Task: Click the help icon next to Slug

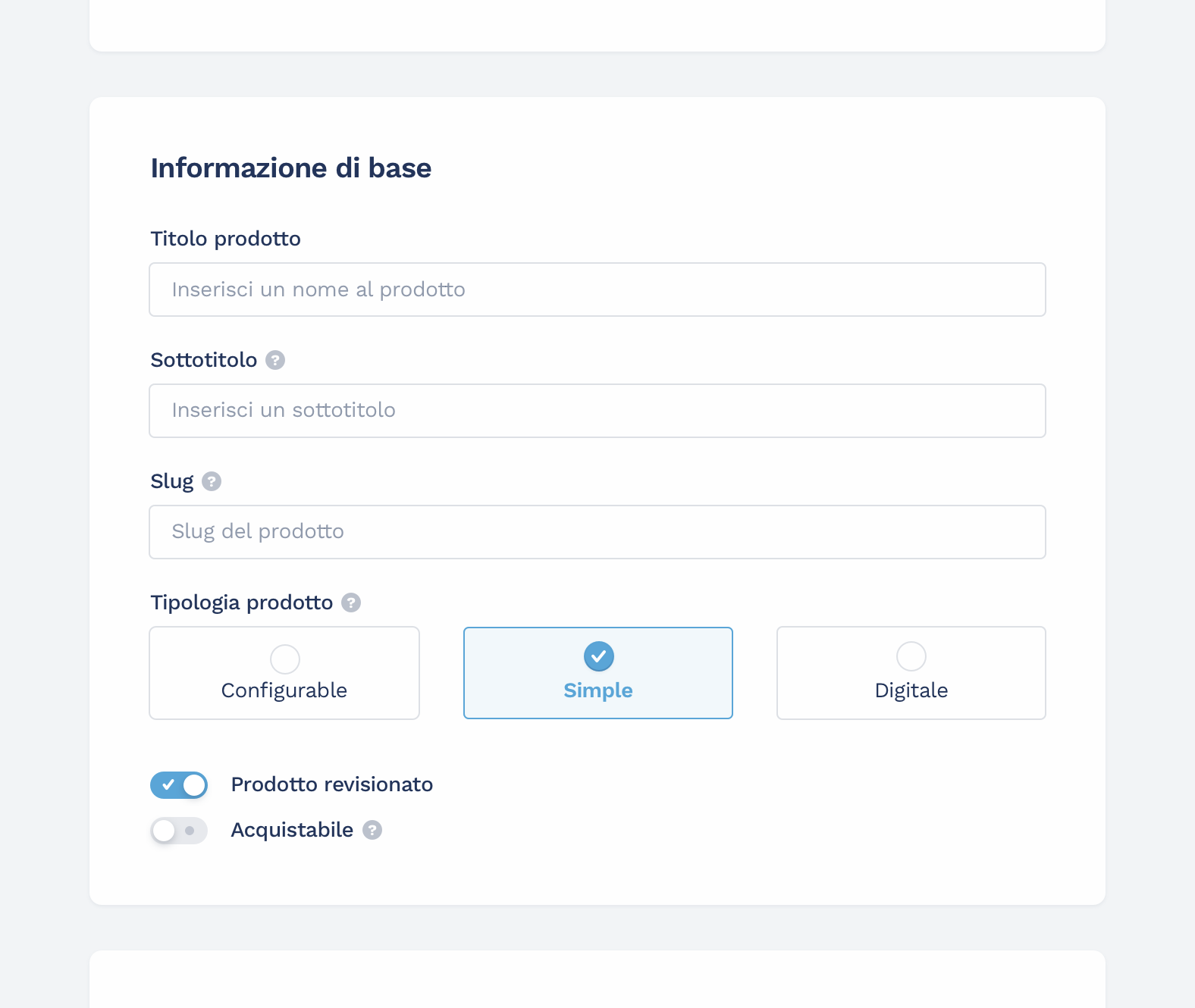Action: click(x=212, y=481)
